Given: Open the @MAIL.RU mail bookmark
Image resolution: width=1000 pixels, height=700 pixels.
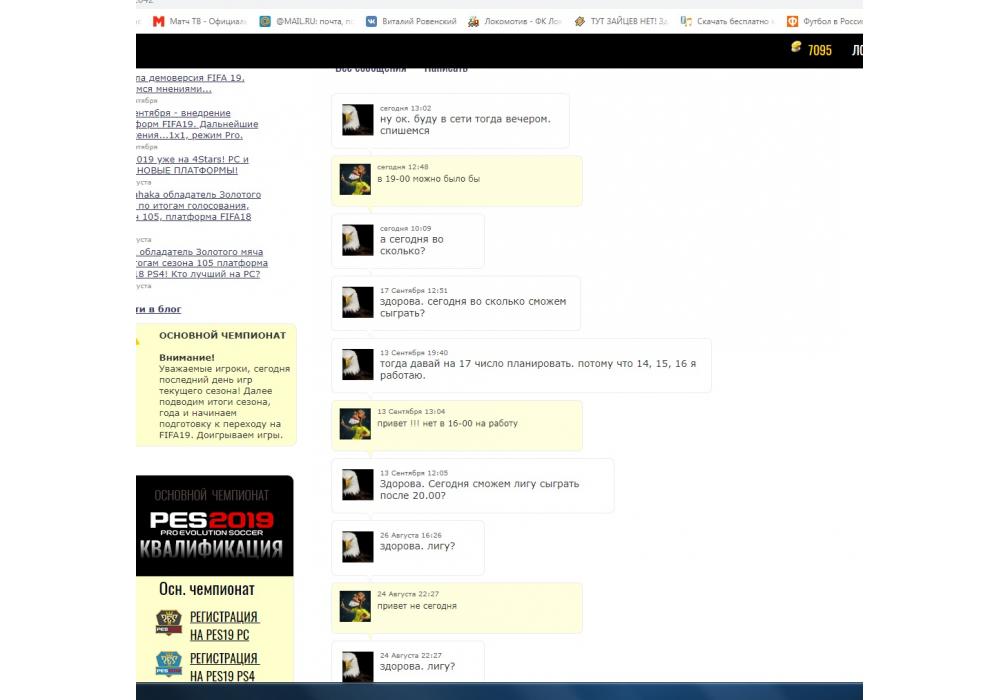Looking at the screenshot, I should tap(306, 21).
